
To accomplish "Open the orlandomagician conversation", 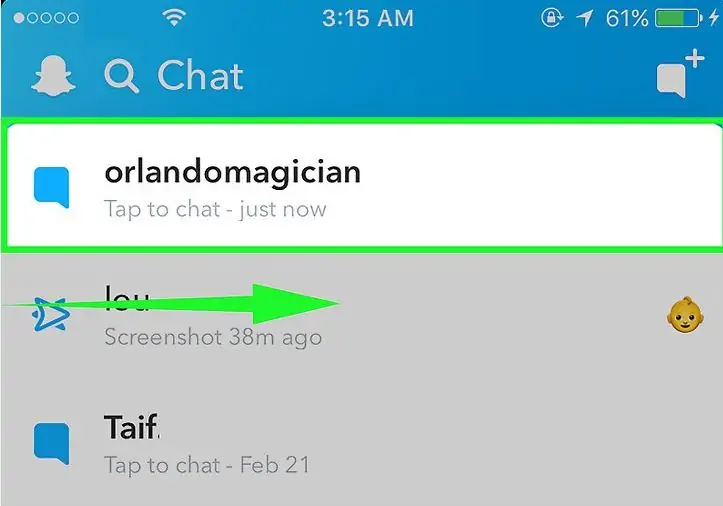I will 362,185.
